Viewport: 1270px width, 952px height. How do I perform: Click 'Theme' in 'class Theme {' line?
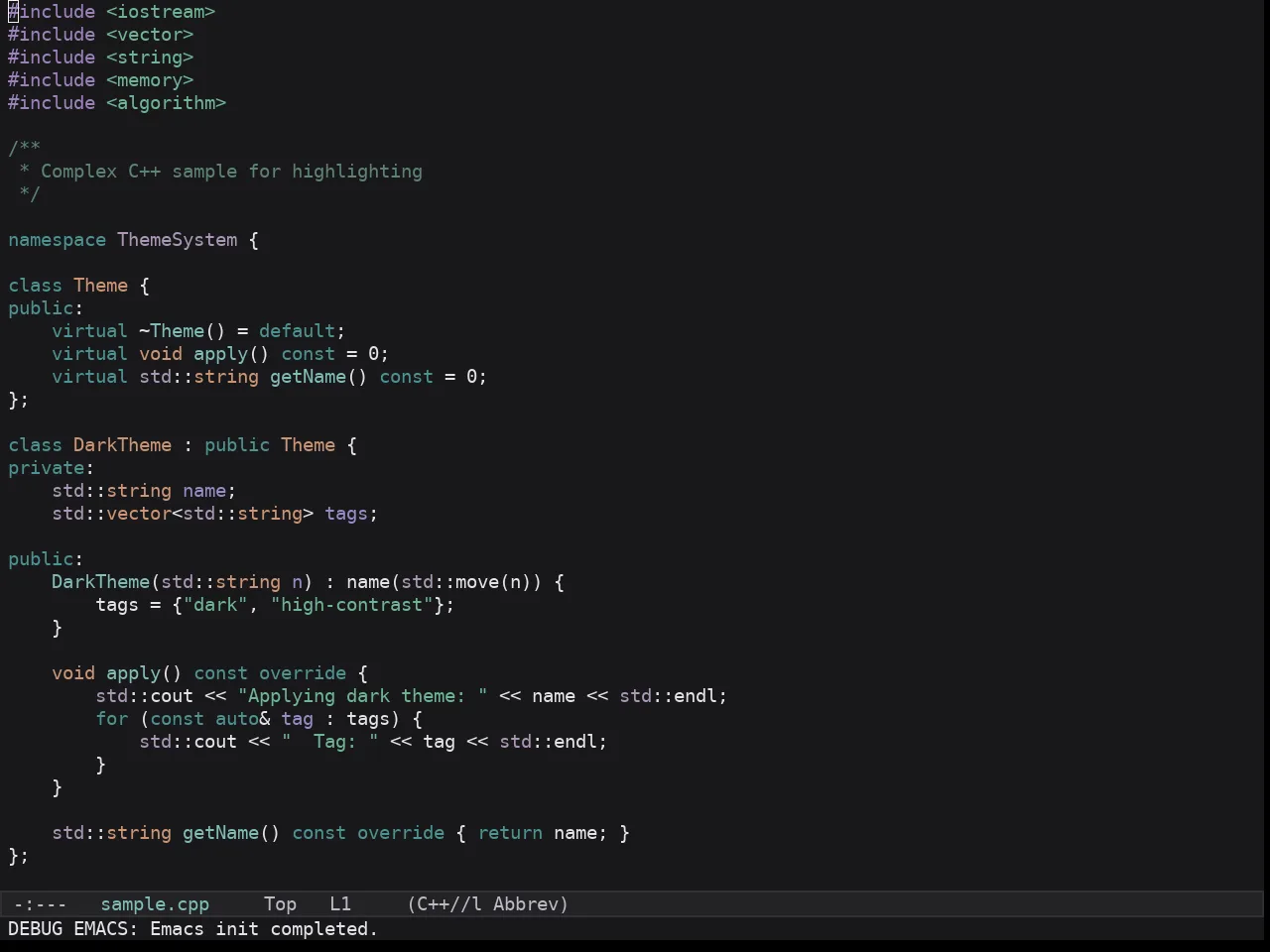pos(100,286)
